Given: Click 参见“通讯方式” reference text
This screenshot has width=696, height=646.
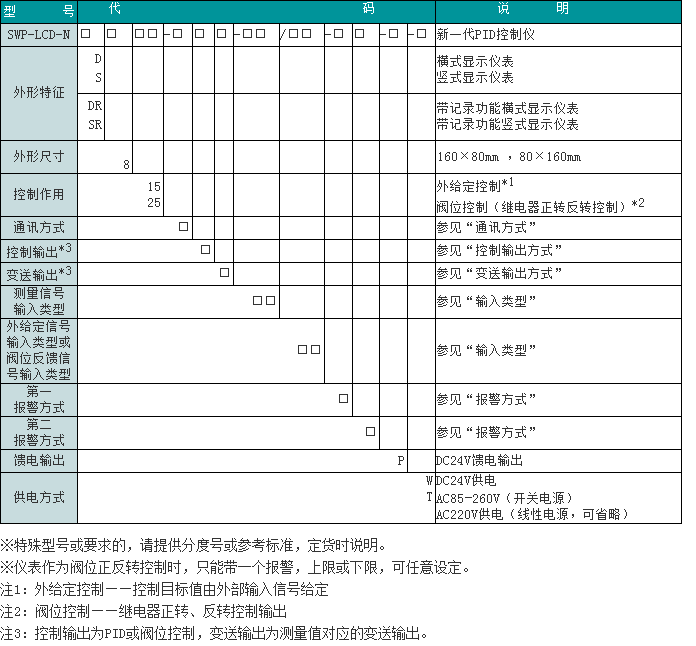Looking at the screenshot, I should pos(486,227).
